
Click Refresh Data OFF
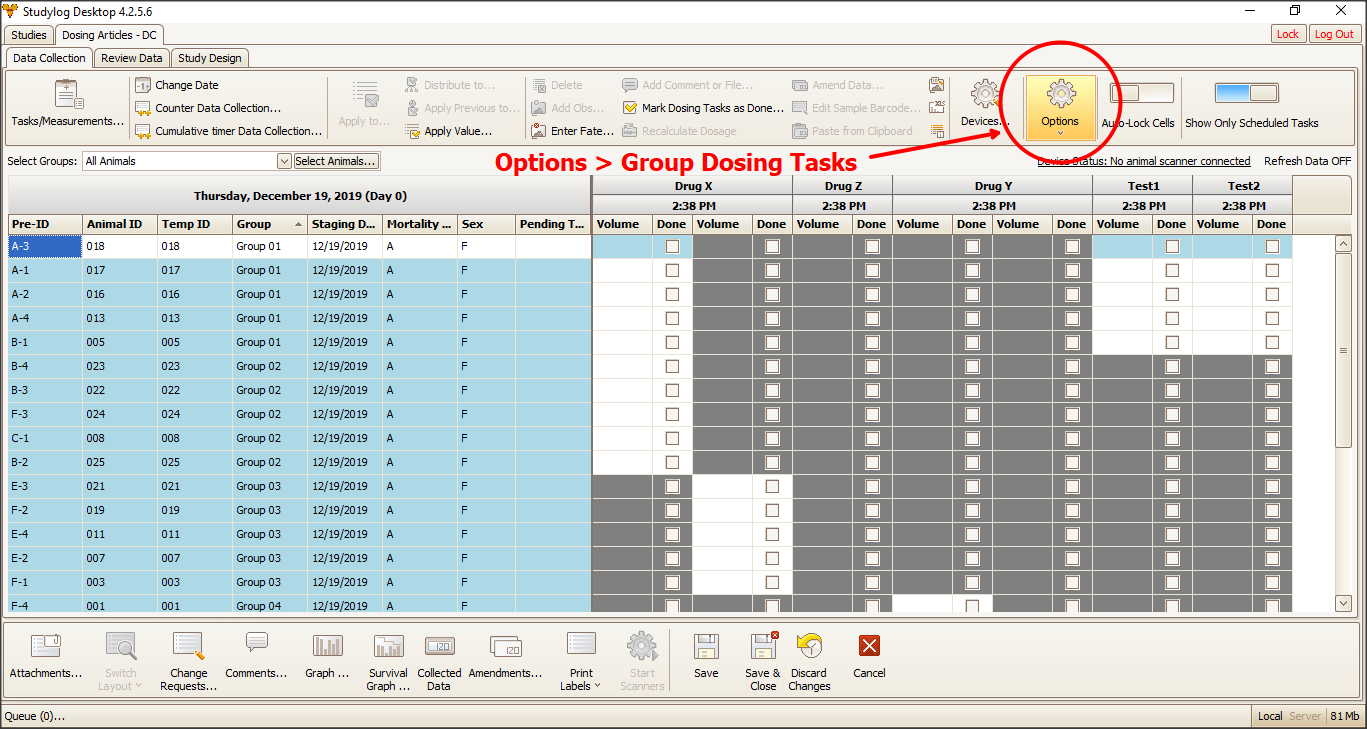click(x=1308, y=161)
